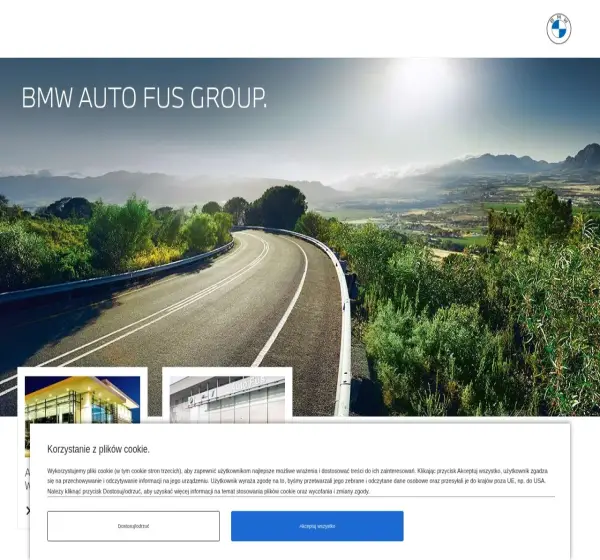Image resolution: width=600 pixels, height=560 pixels.
Task: Click the BMW roundel logo
Action: point(559,29)
